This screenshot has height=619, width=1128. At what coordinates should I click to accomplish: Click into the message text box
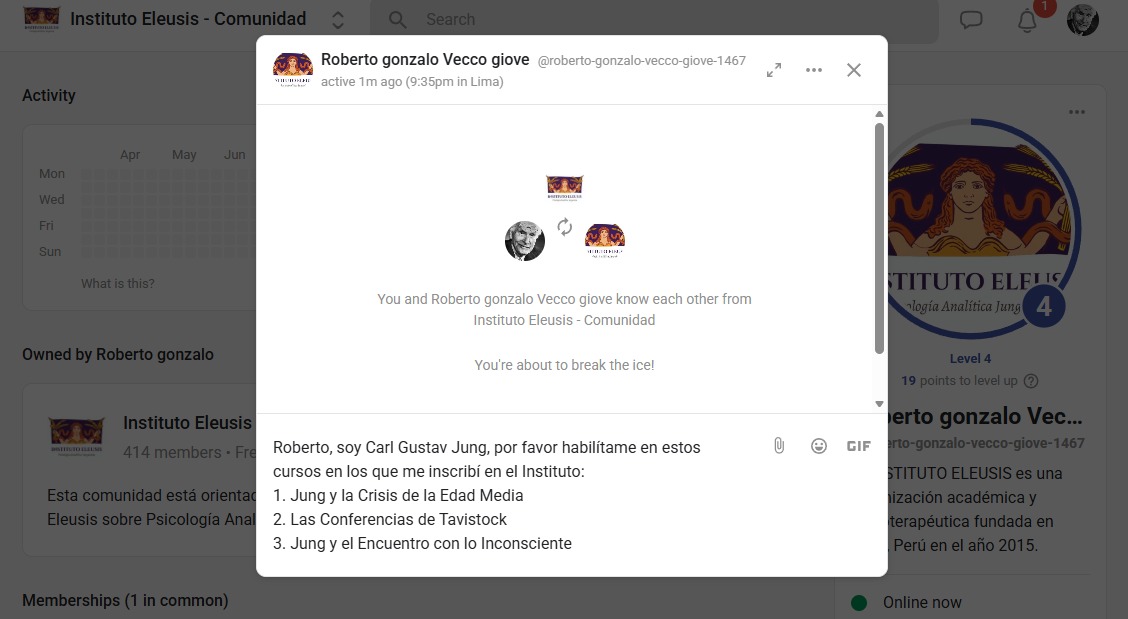click(x=514, y=495)
